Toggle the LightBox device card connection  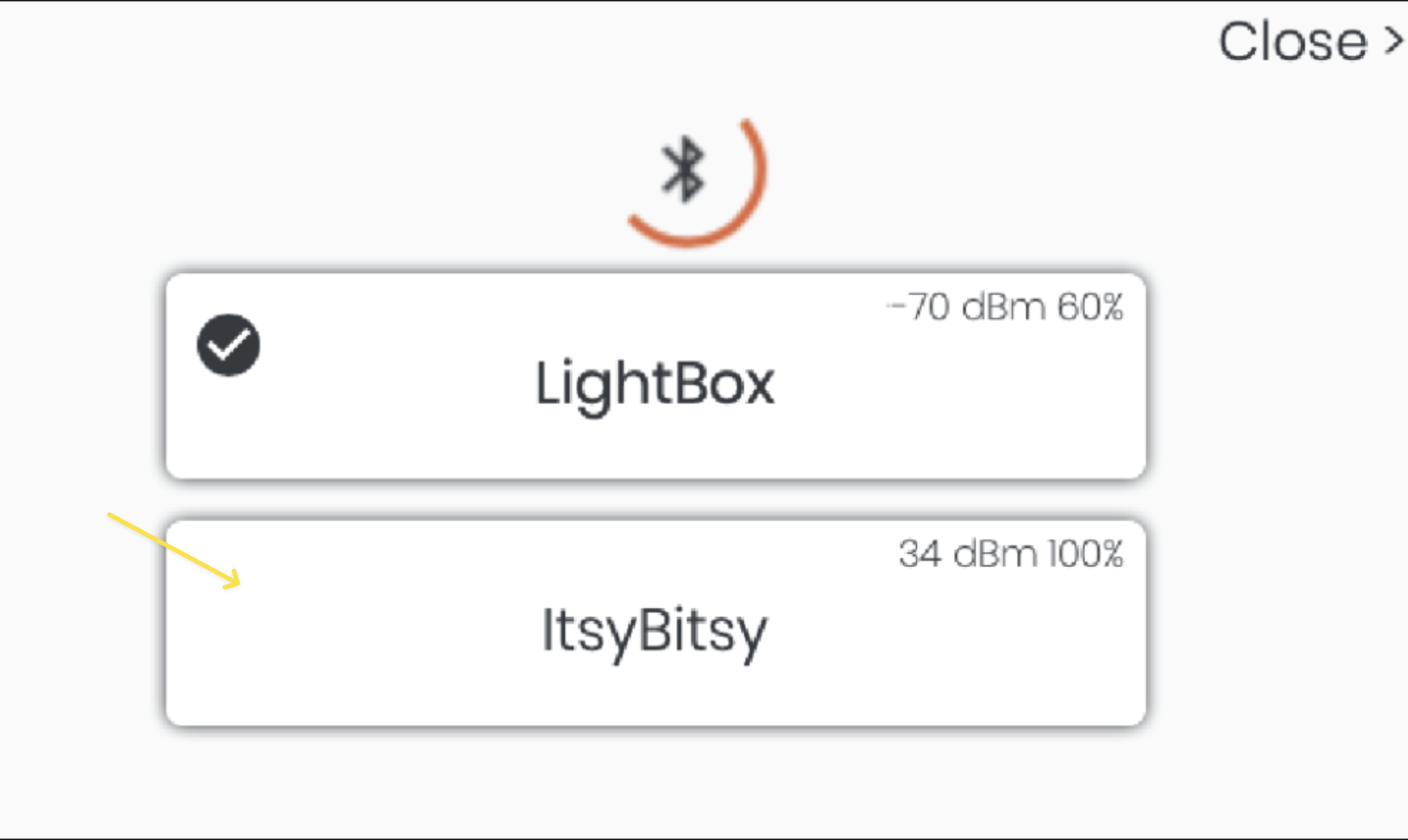655,376
